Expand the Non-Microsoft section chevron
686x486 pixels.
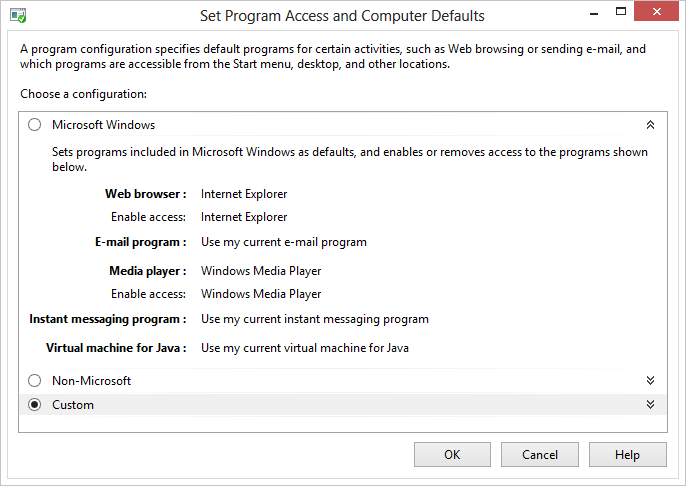point(650,381)
